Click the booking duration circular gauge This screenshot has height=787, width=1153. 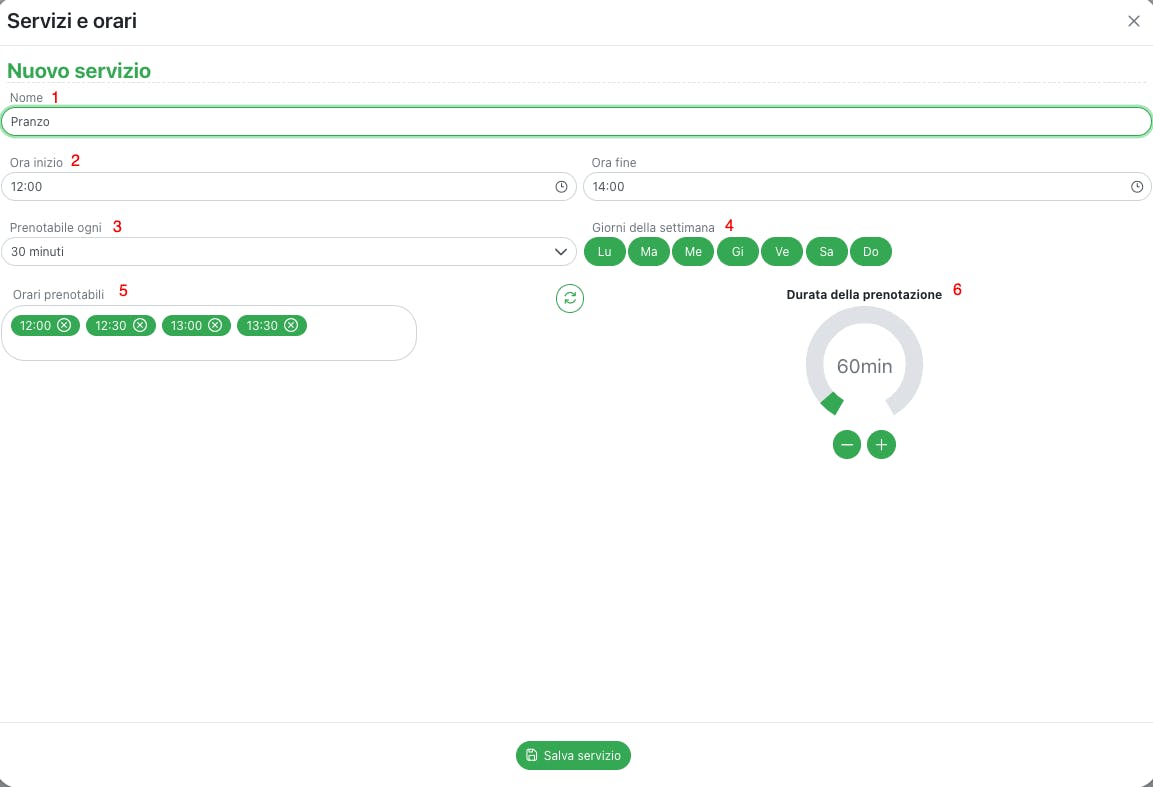tap(864, 365)
